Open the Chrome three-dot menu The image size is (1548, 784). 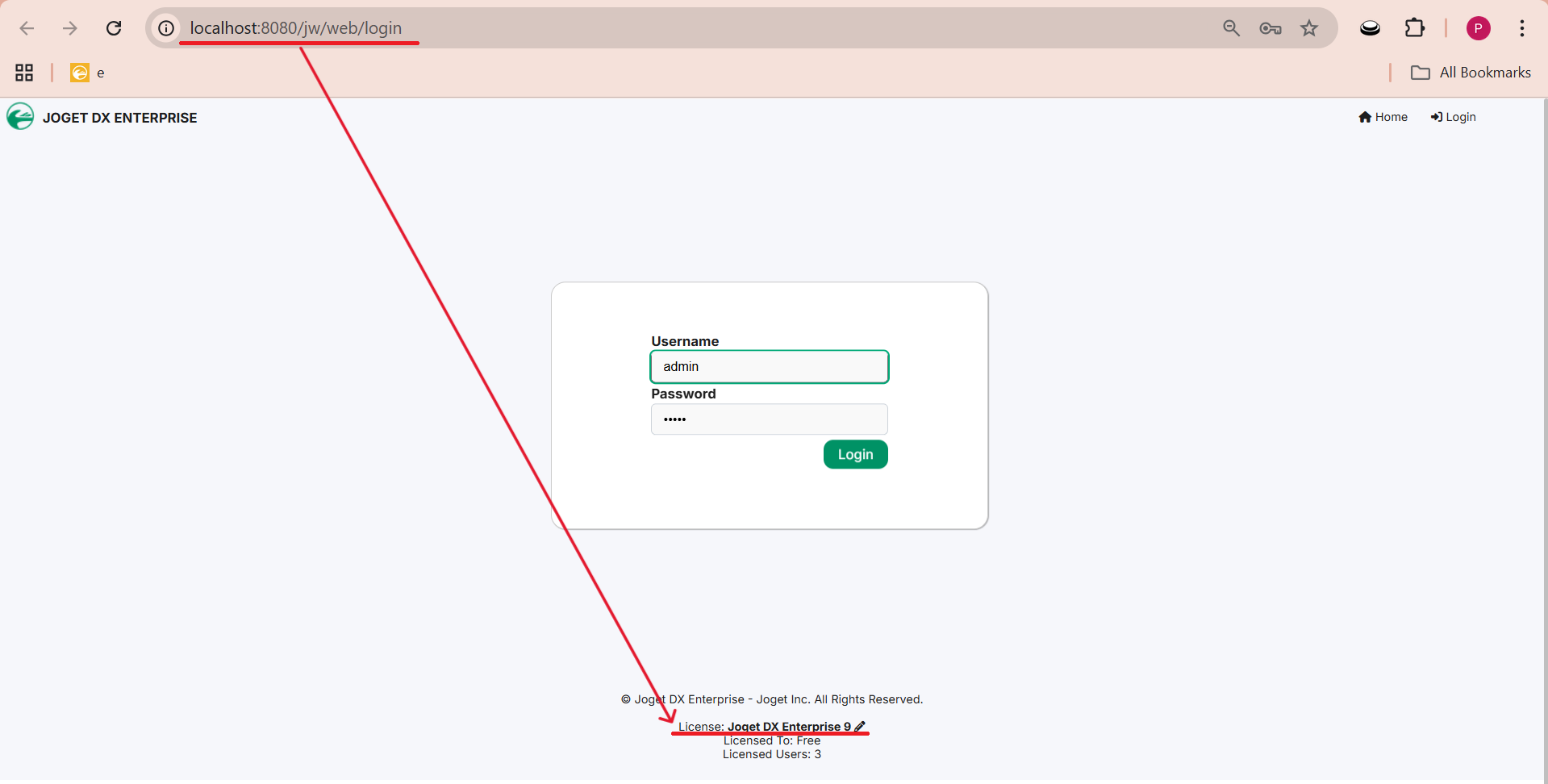click(x=1522, y=28)
